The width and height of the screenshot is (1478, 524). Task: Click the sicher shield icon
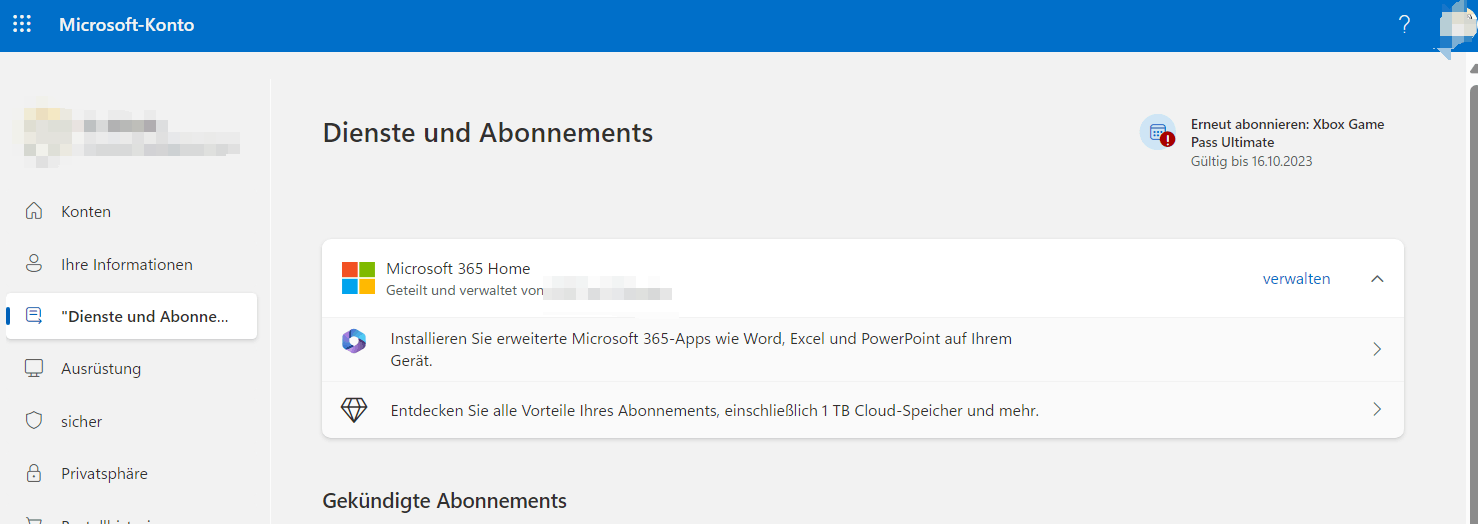[34, 421]
